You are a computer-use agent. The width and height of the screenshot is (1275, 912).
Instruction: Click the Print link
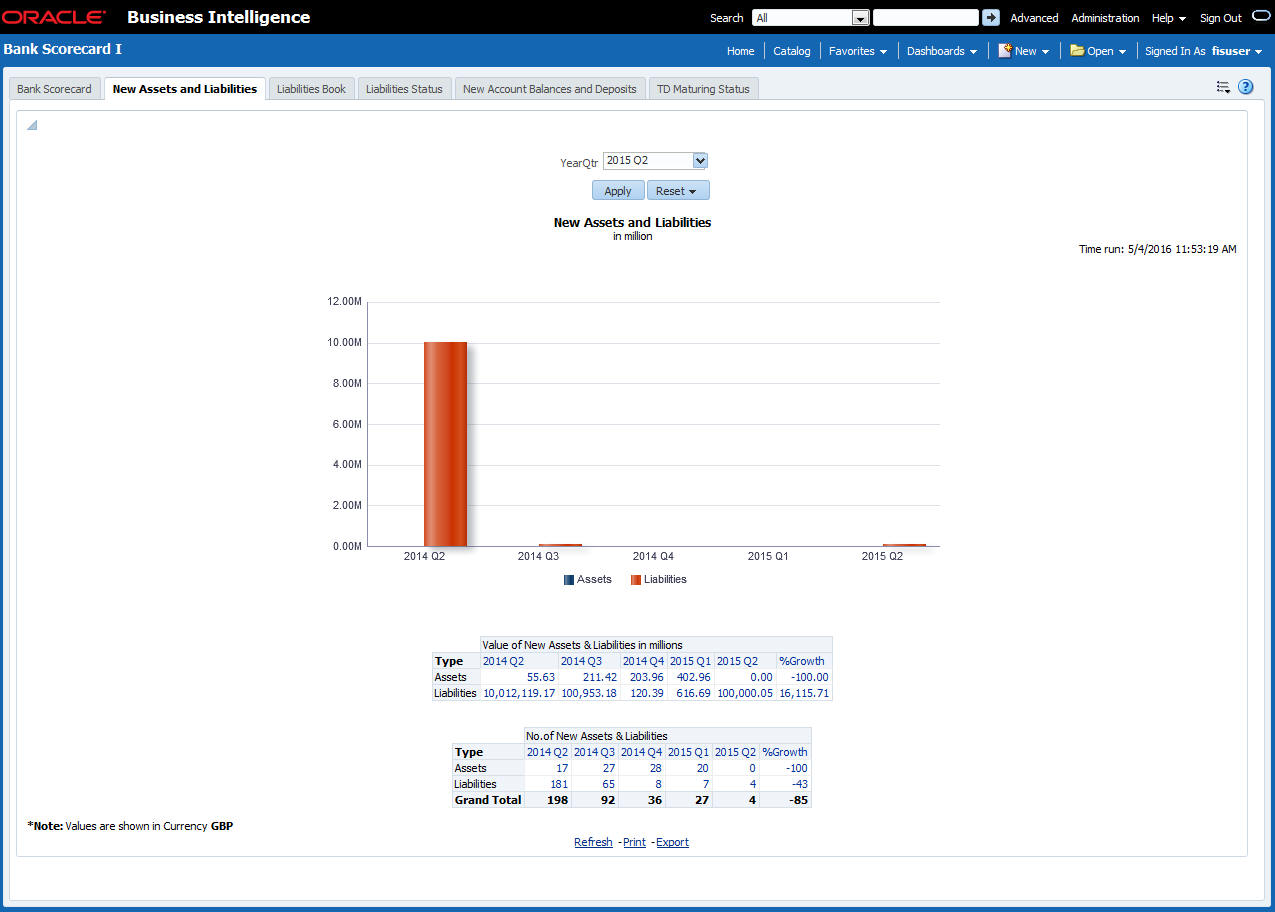coord(634,842)
